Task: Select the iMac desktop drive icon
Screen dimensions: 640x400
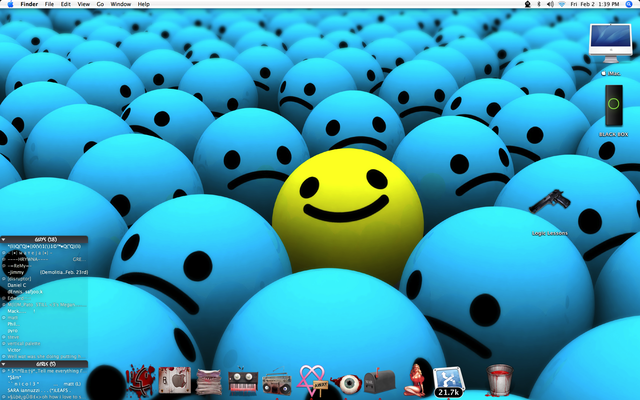Action: coord(611,43)
